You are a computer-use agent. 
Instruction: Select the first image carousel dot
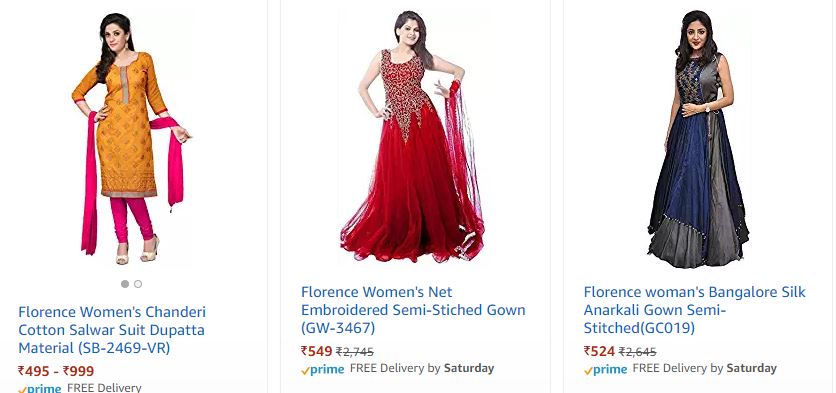(x=125, y=284)
